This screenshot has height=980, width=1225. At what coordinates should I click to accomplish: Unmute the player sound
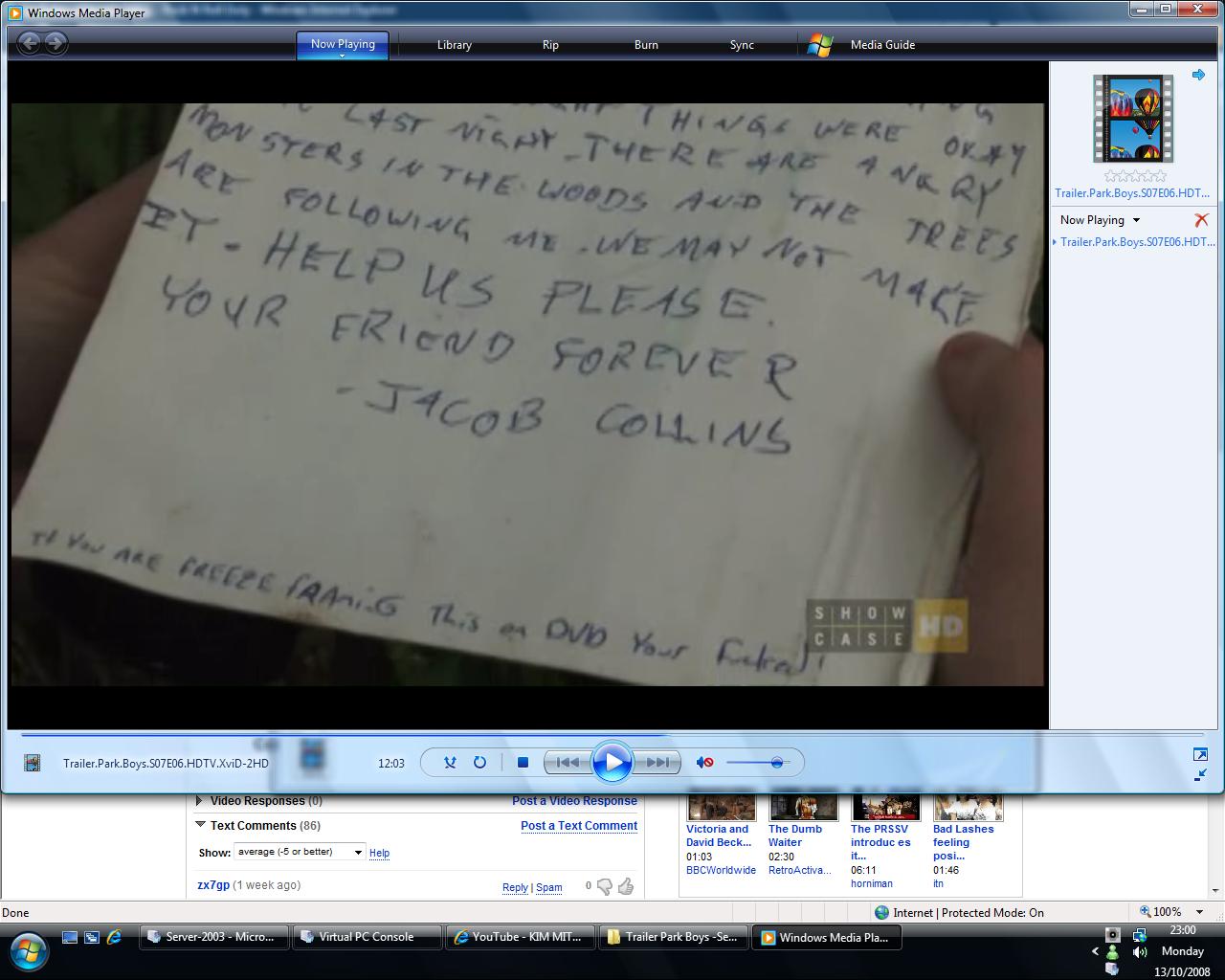click(705, 763)
